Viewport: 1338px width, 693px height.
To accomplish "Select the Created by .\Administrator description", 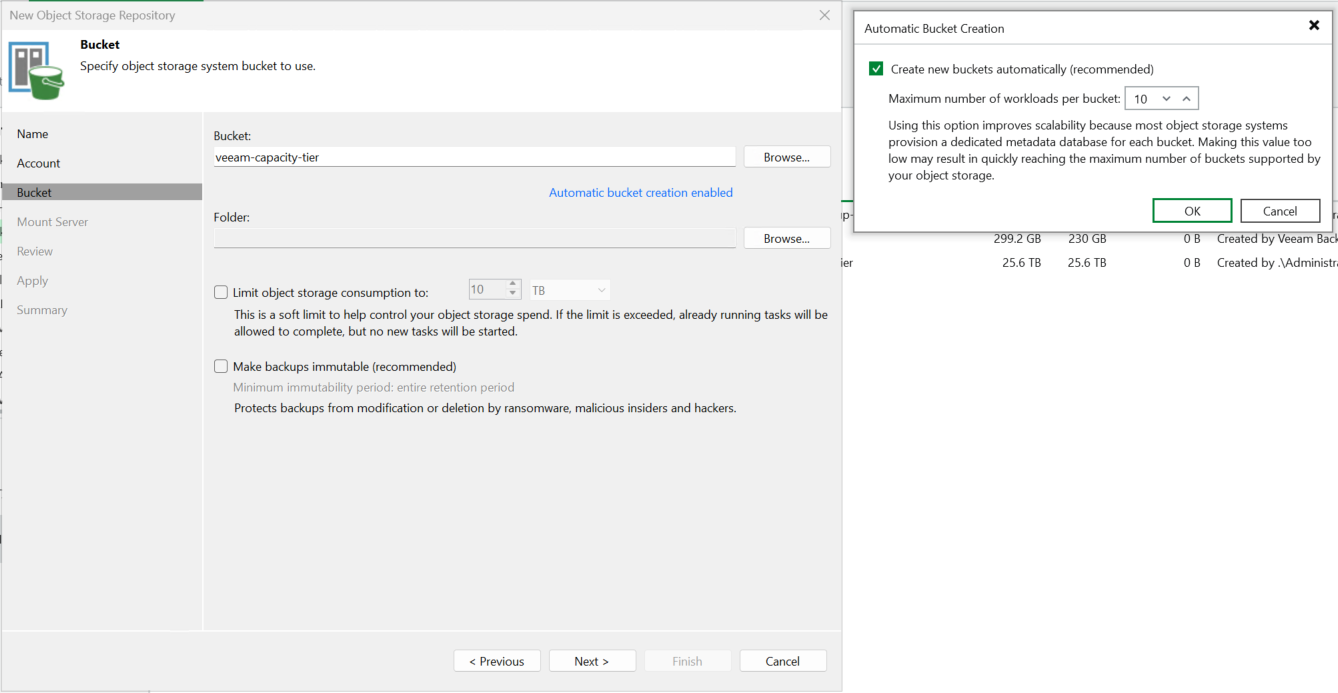I will click(1277, 263).
